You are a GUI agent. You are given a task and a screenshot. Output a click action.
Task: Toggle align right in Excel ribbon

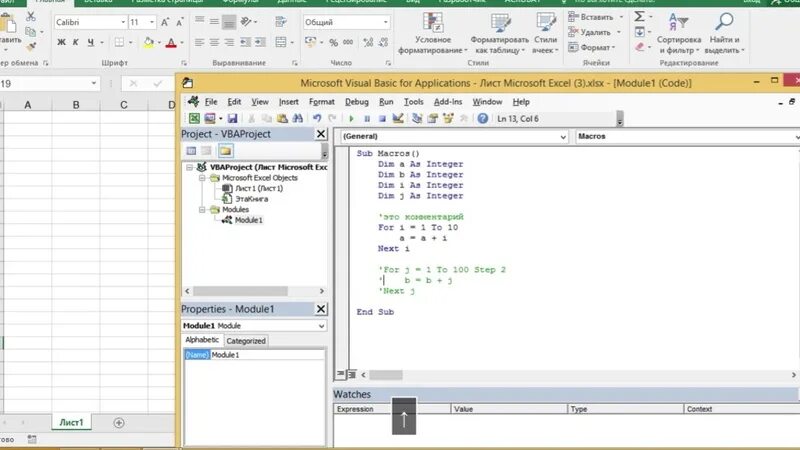[x=229, y=42]
